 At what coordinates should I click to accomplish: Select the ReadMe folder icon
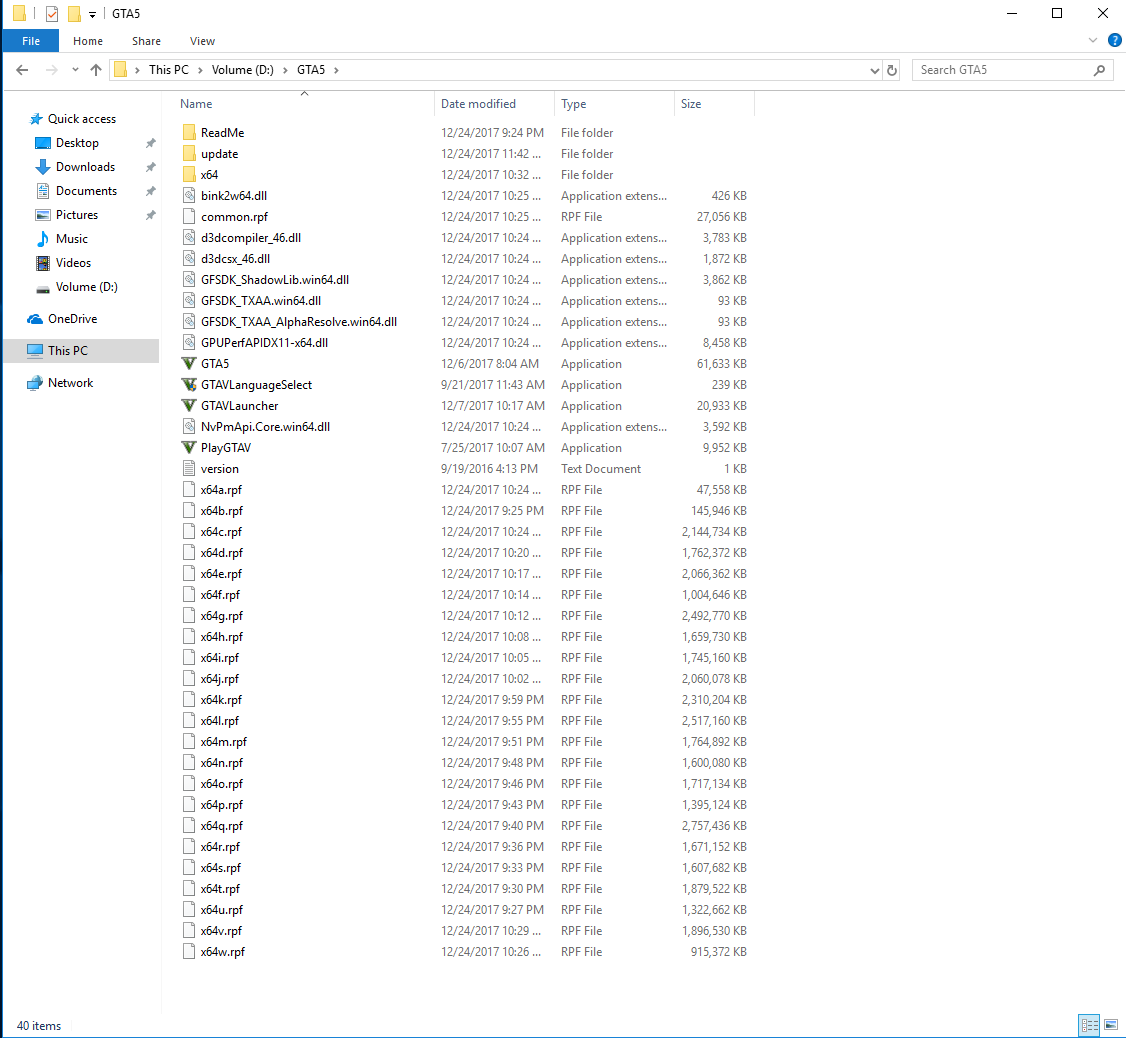(x=189, y=133)
